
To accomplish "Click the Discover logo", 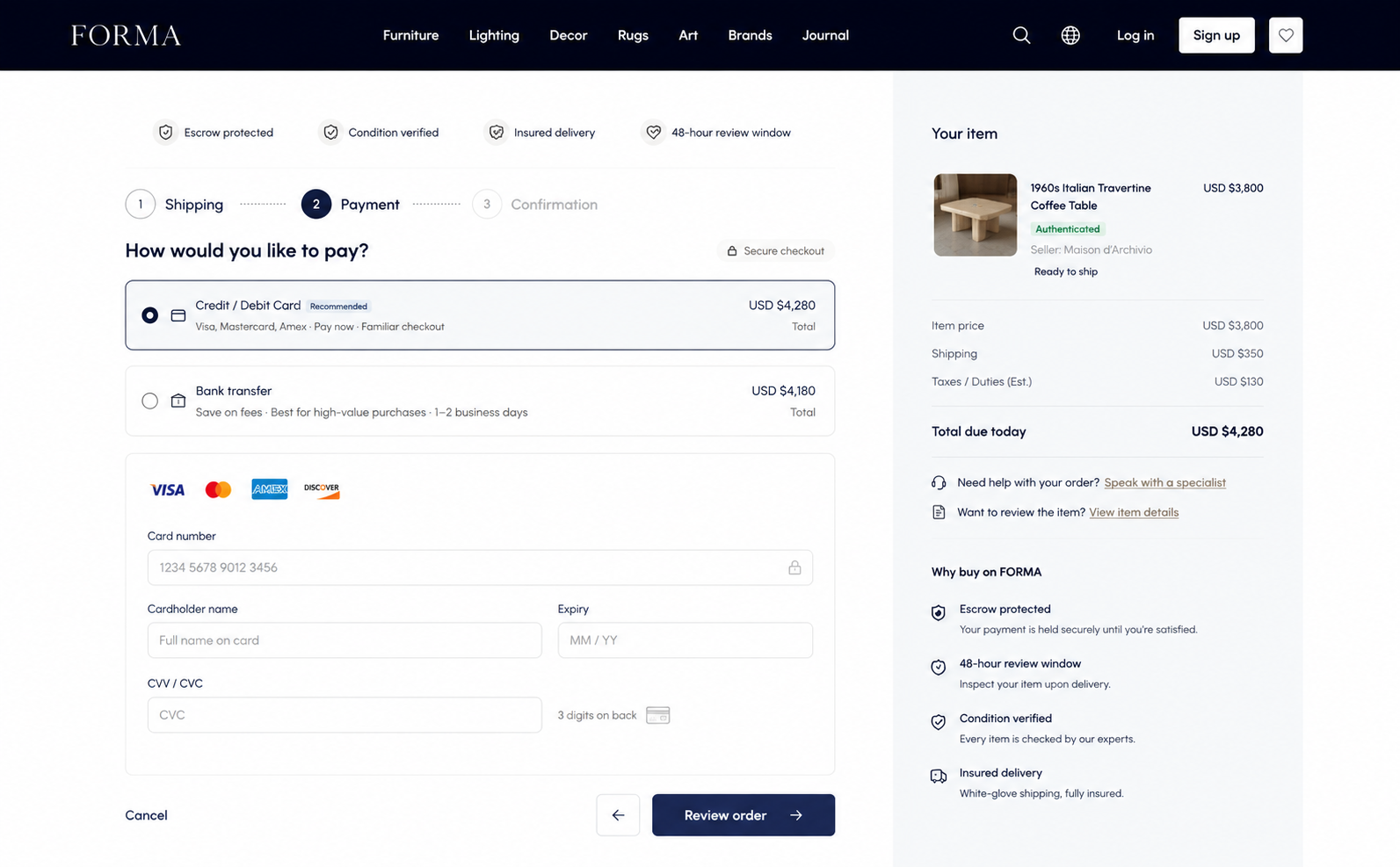I will [x=322, y=490].
